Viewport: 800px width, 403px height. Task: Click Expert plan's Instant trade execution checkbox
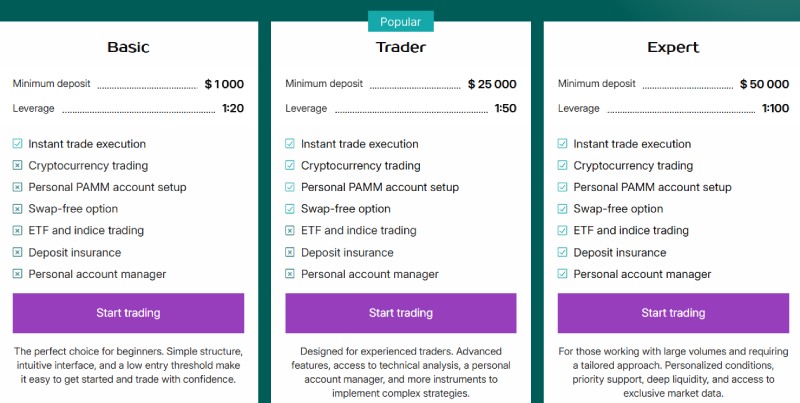click(x=563, y=144)
